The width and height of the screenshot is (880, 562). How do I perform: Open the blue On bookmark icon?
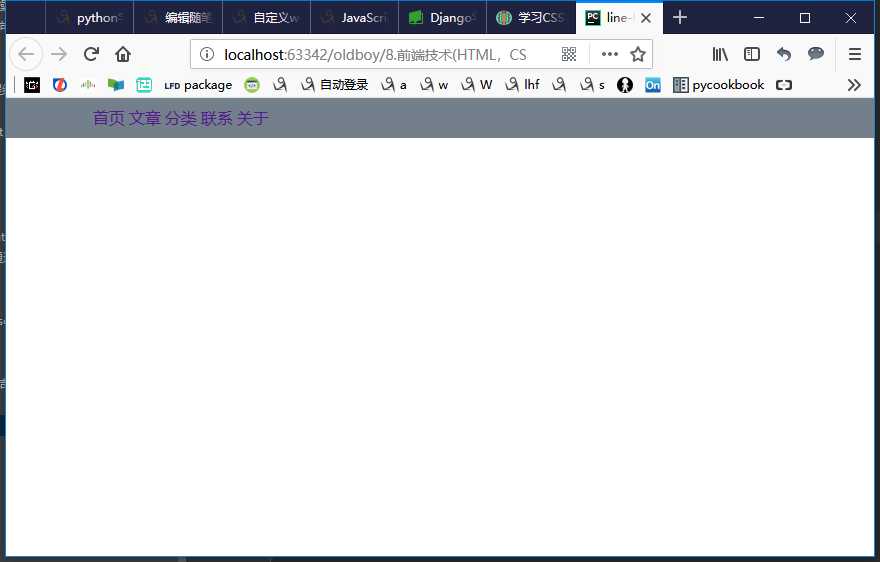[x=653, y=85]
